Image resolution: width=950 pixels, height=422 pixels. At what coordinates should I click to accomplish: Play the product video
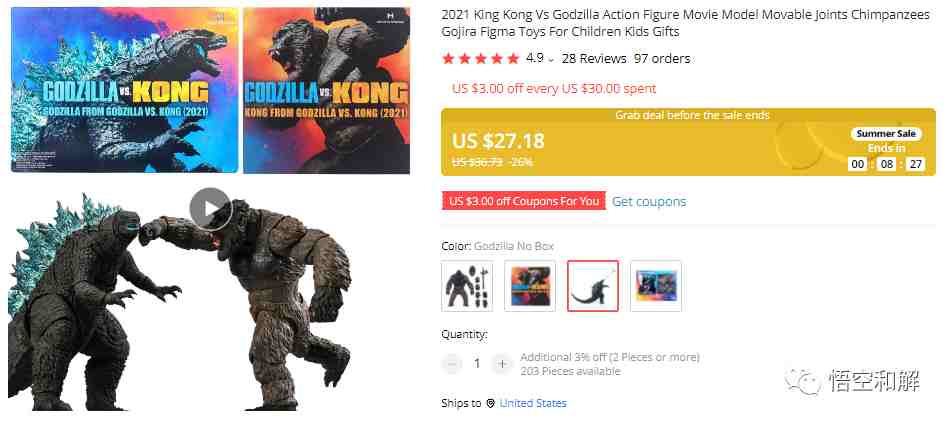[210, 208]
